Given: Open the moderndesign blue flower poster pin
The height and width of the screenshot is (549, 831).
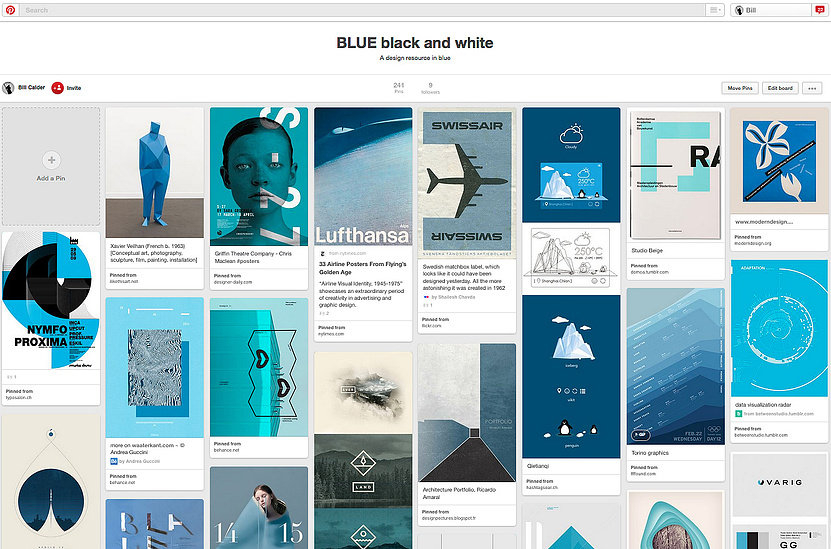Looking at the screenshot, I should click(779, 161).
